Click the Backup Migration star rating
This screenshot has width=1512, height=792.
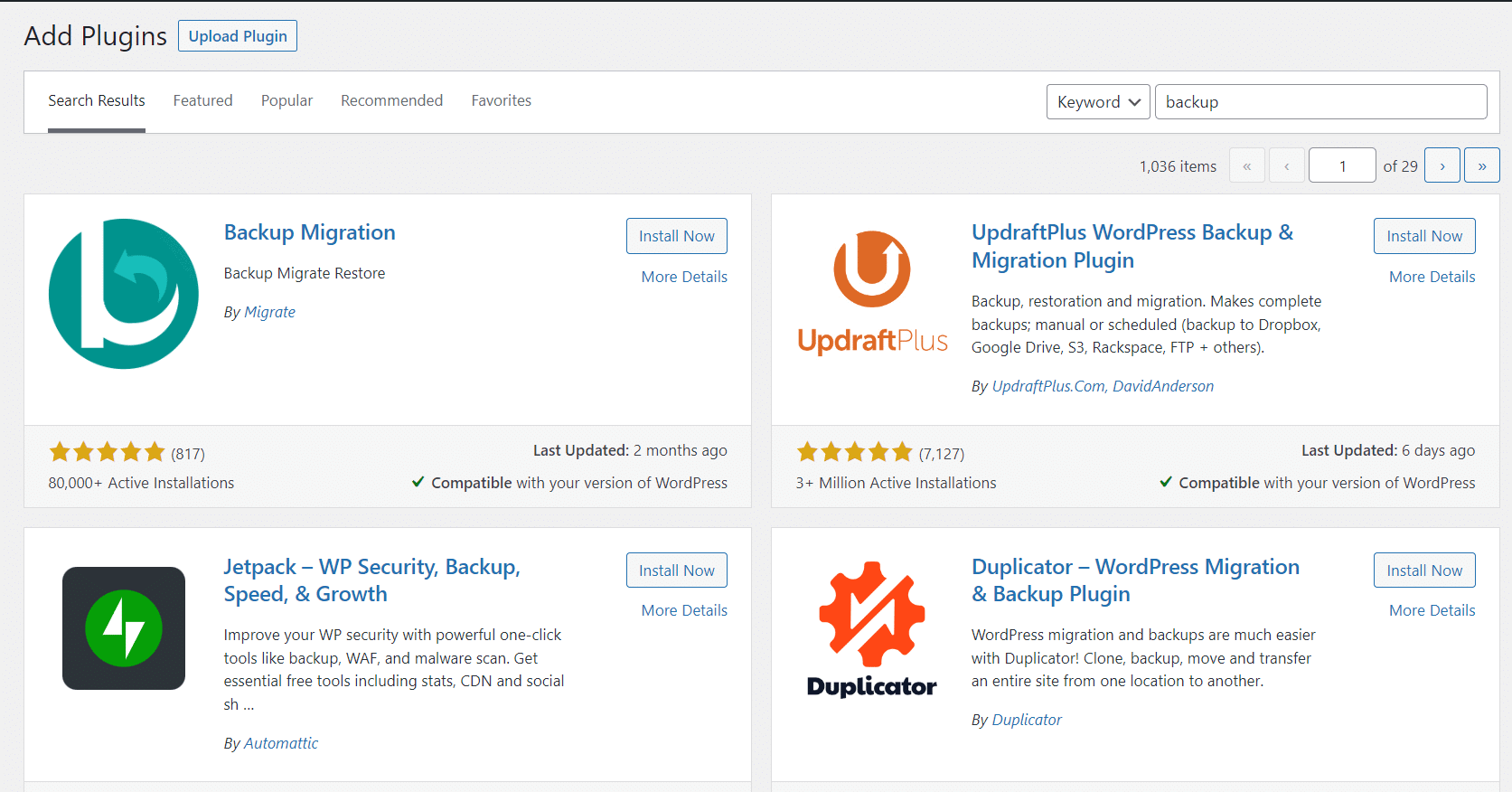click(108, 452)
